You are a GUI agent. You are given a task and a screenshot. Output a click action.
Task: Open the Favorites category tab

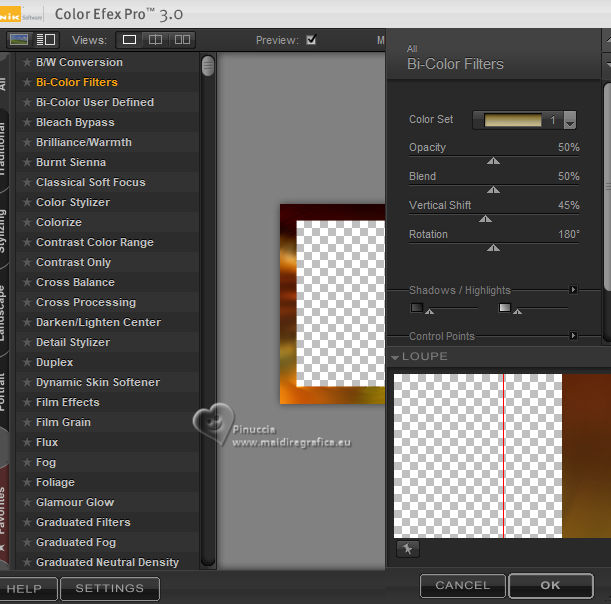[x=3, y=515]
